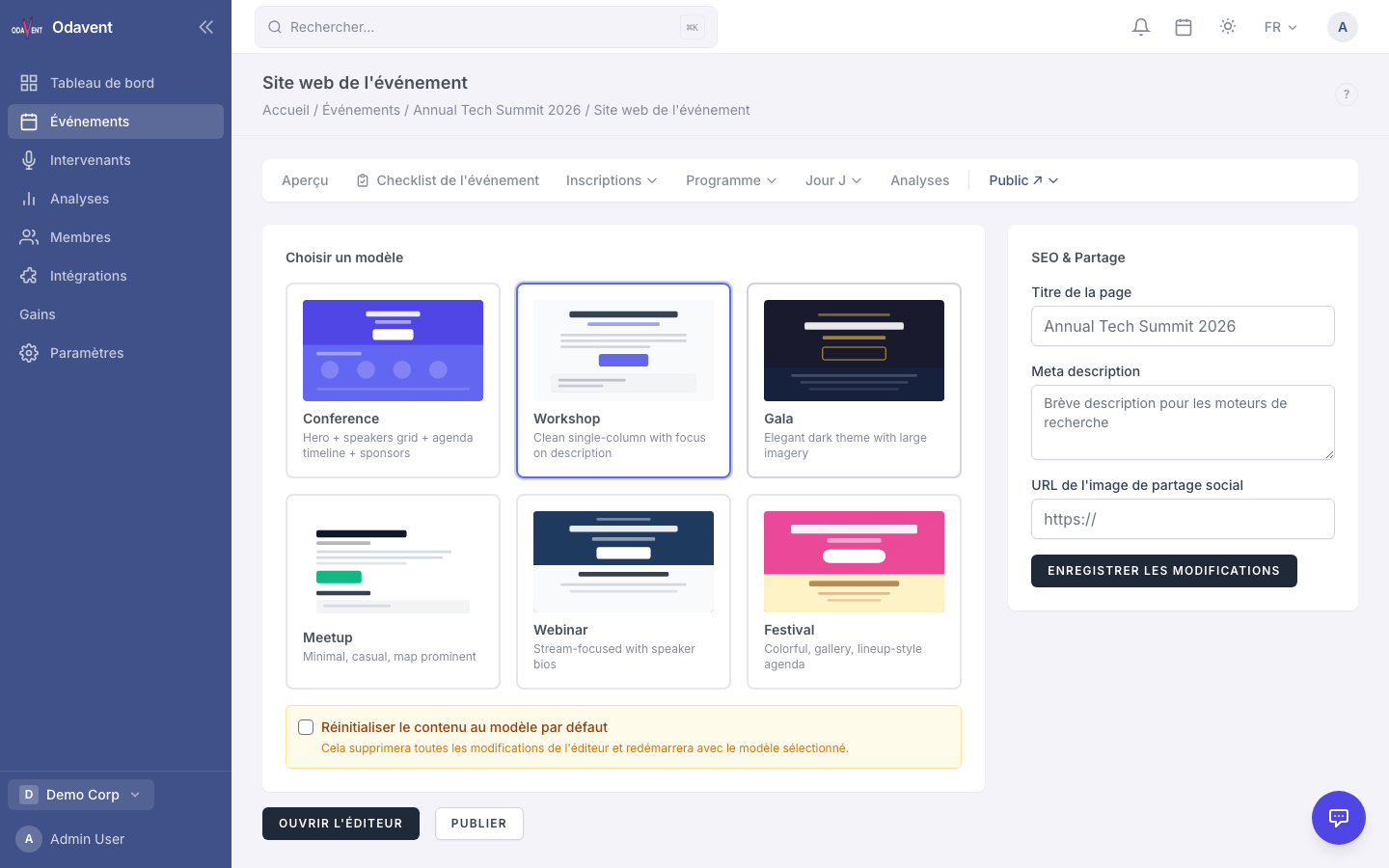The width and height of the screenshot is (1389, 868).
Task: Select the Gala template card
Action: tap(854, 380)
